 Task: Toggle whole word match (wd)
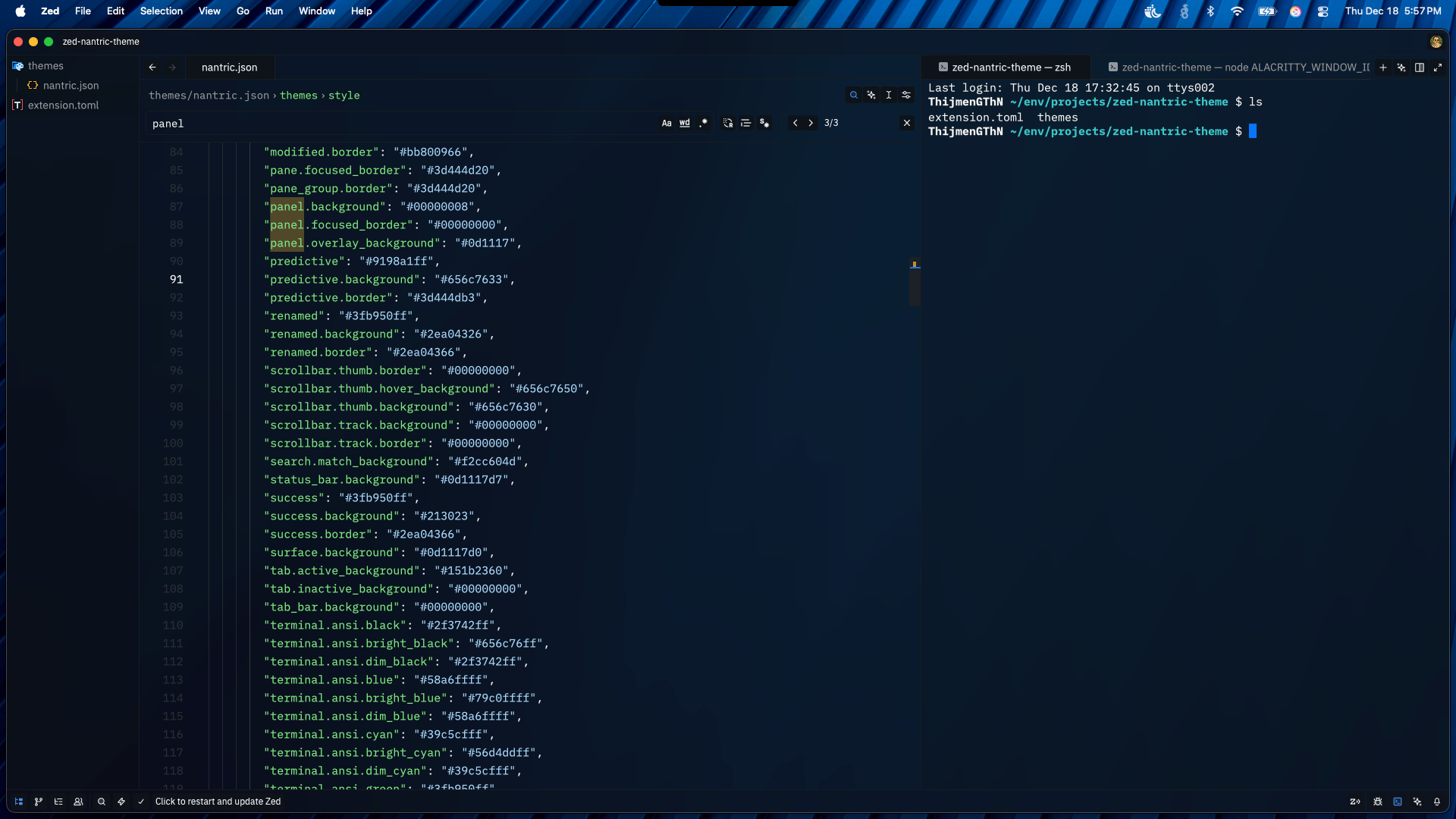click(685, 123)
